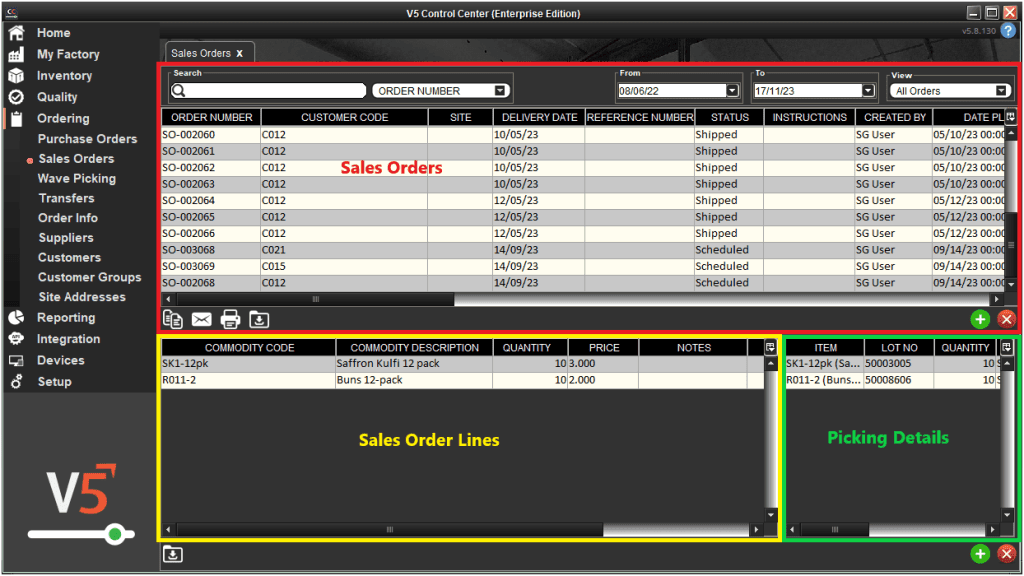Add a new sales order with the green plus
Screen dimensions: 1024x576
[979, 318]
